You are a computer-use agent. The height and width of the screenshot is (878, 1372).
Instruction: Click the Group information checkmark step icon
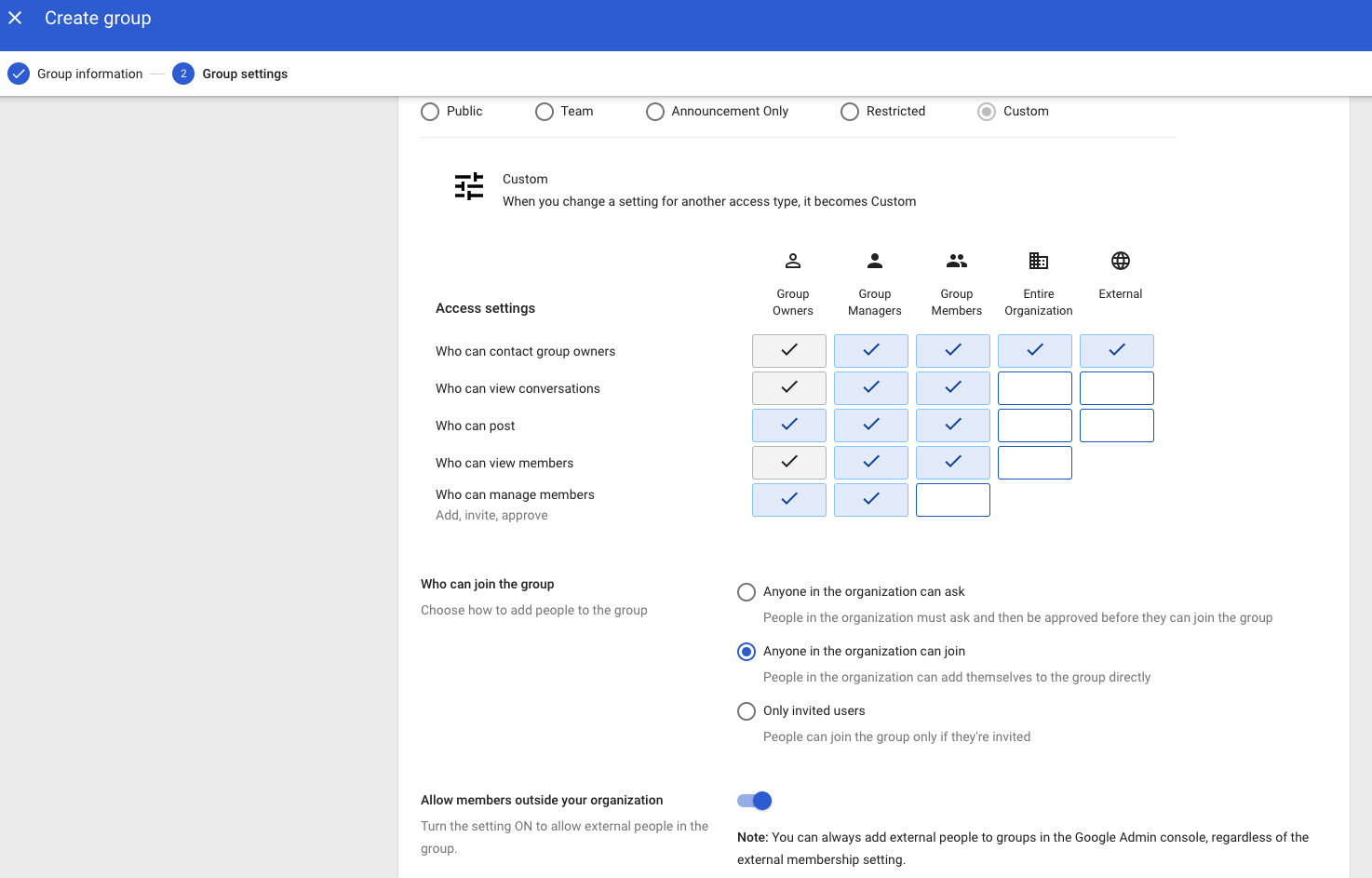tap(19, 74)
